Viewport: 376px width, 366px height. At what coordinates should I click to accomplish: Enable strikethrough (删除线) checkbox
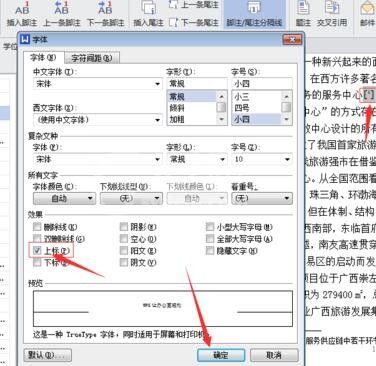(x=37, y=227)
